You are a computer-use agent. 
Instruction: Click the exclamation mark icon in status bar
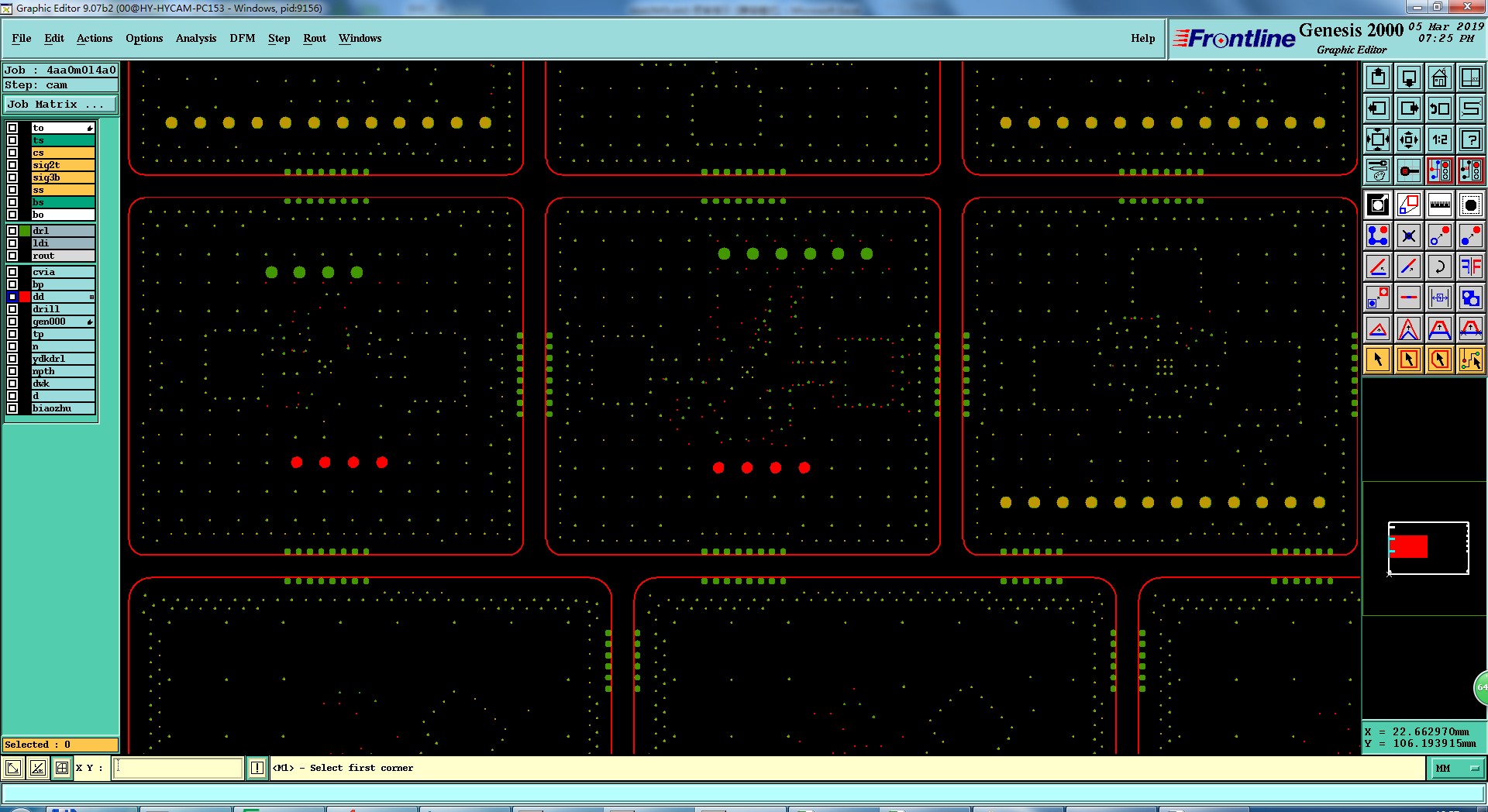pos(257,768)
